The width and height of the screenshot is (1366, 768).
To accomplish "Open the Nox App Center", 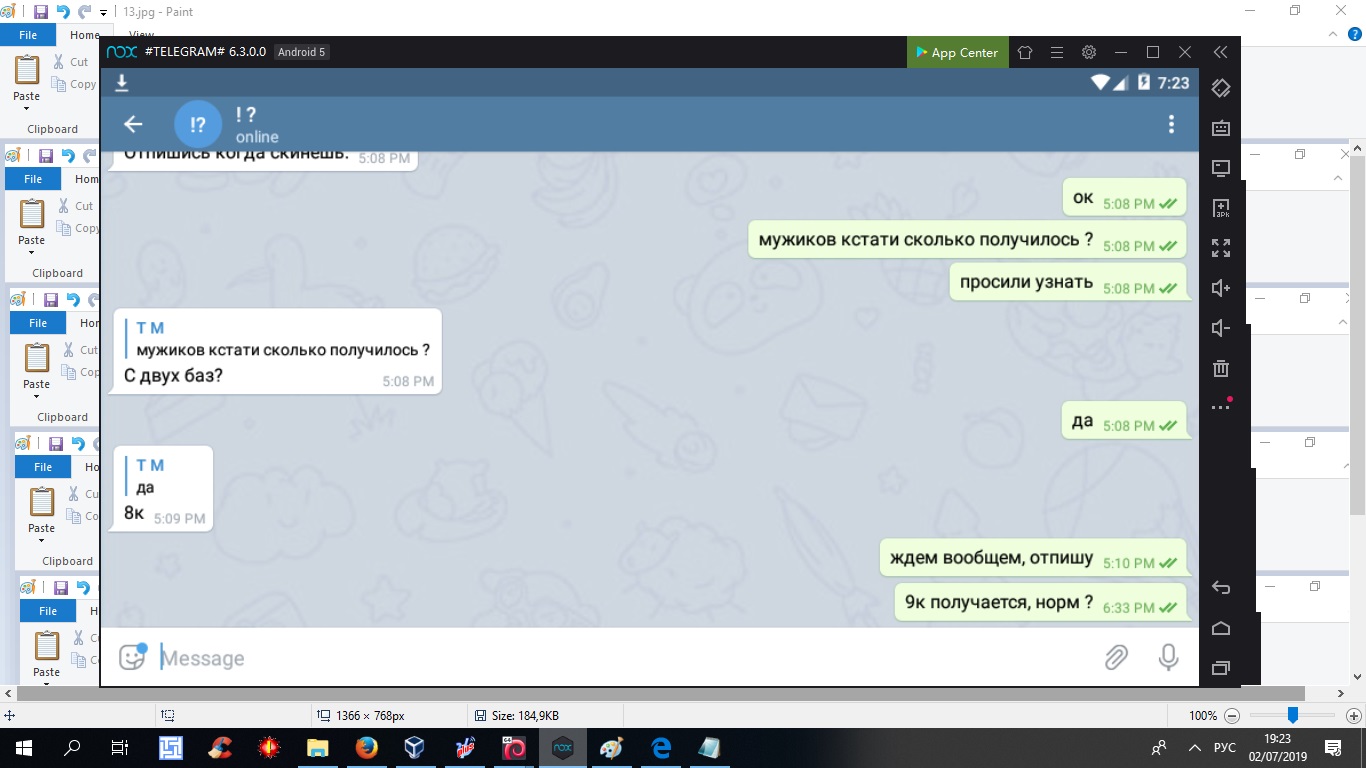I will point(956,53).
